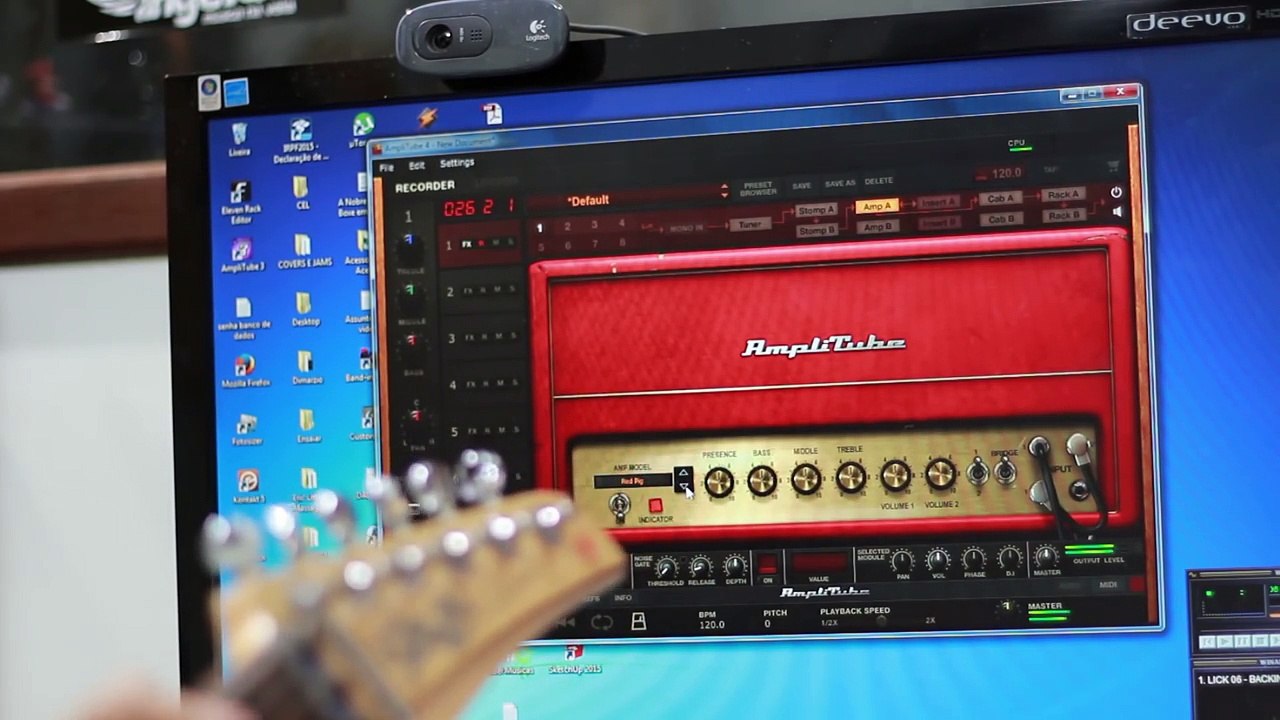This screenshot has width=1280, height=720.
Task: Open the Desktop folder icon
Action: [x=305, y=310]
